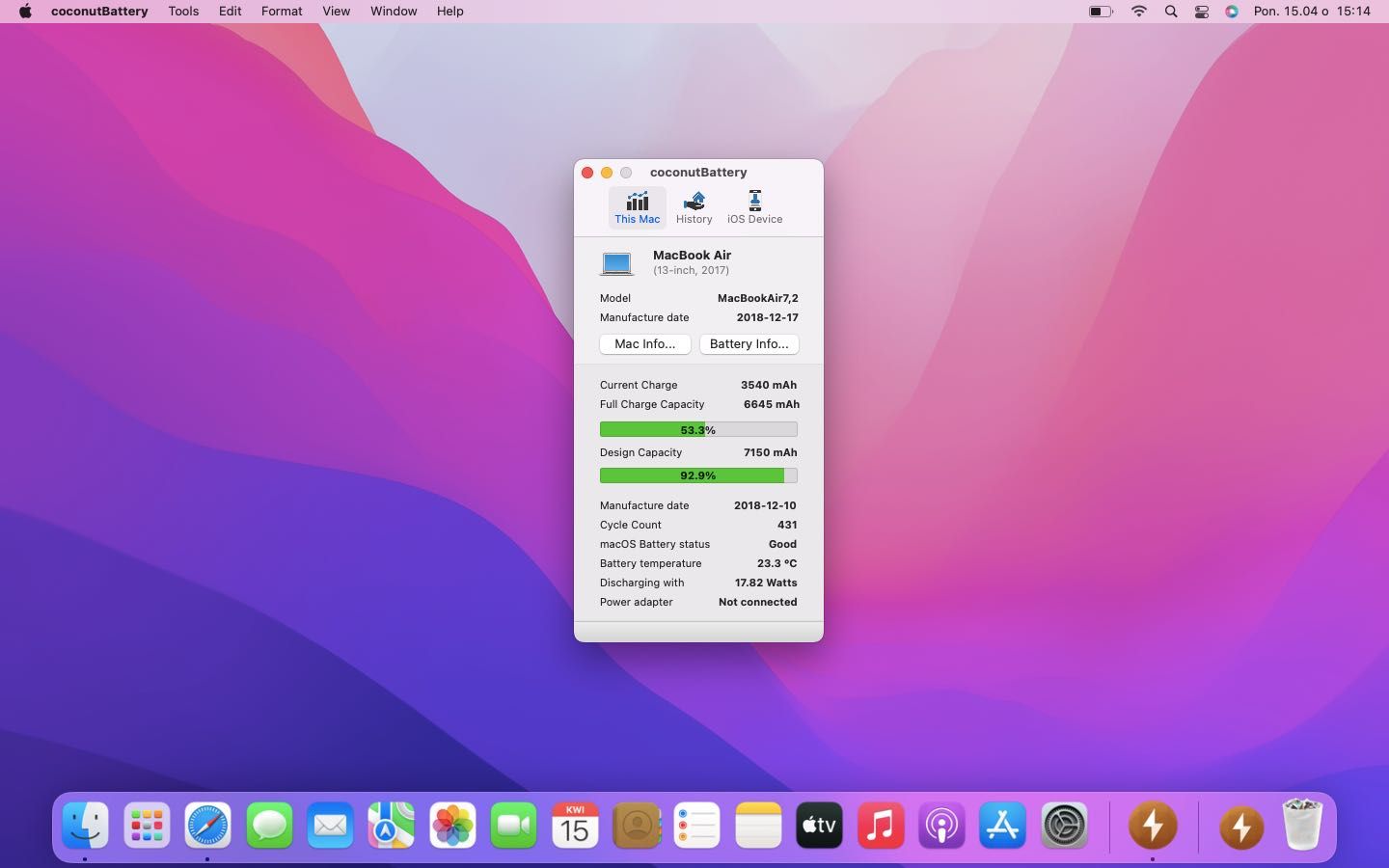The image size is (1389, 868).
Task: Open Contacts from the Dock
Action: pyautogui.click(x=636, y=826)
